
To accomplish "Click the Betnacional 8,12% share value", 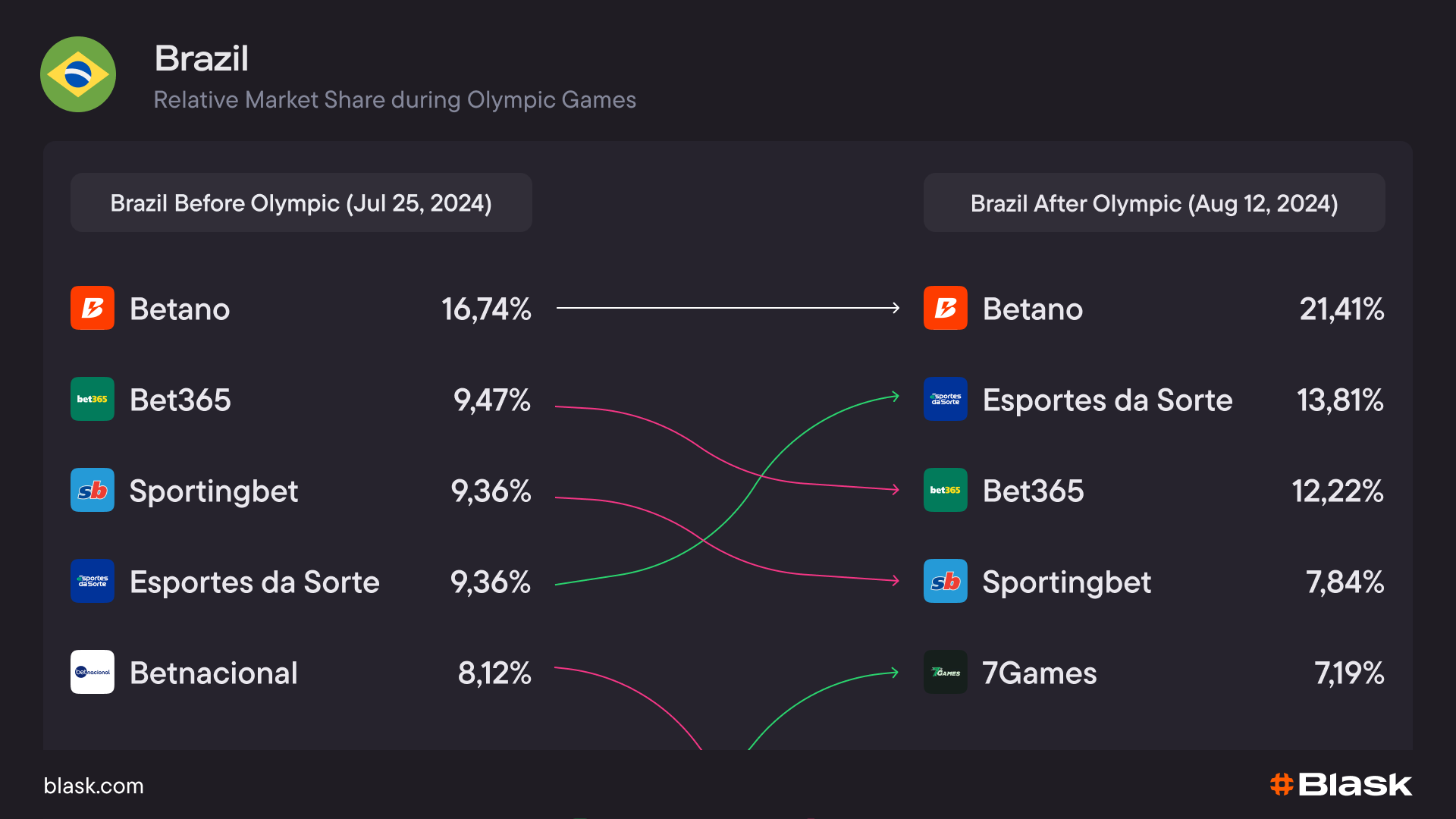I will (x=494, y=673).
